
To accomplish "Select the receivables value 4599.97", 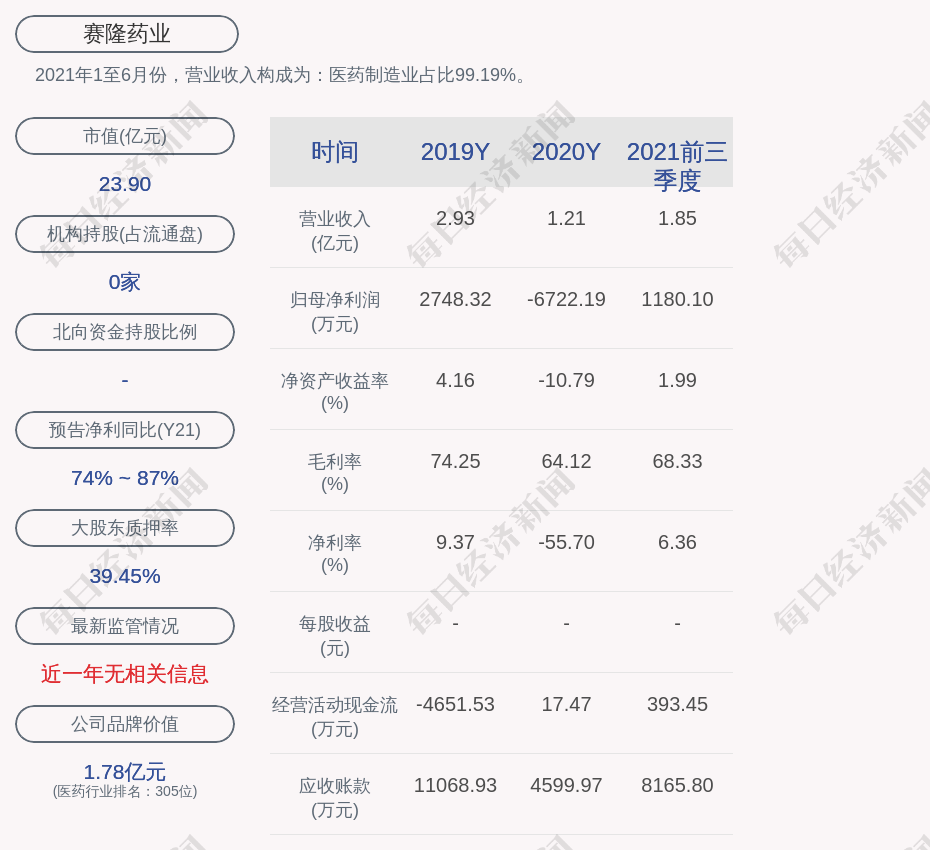I will [x=566, y=785].
